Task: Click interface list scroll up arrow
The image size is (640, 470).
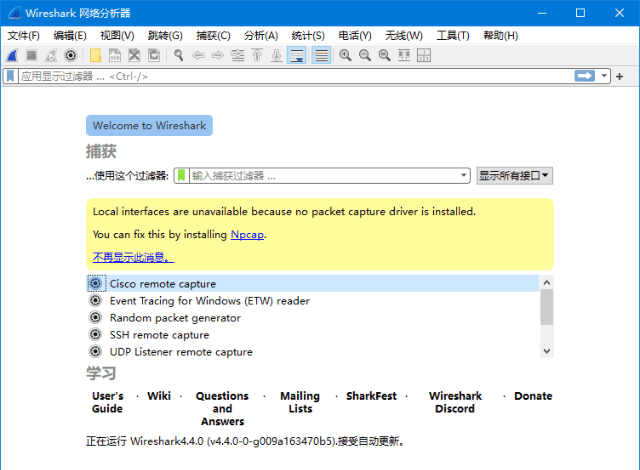Action: click(x=547, y=282)
